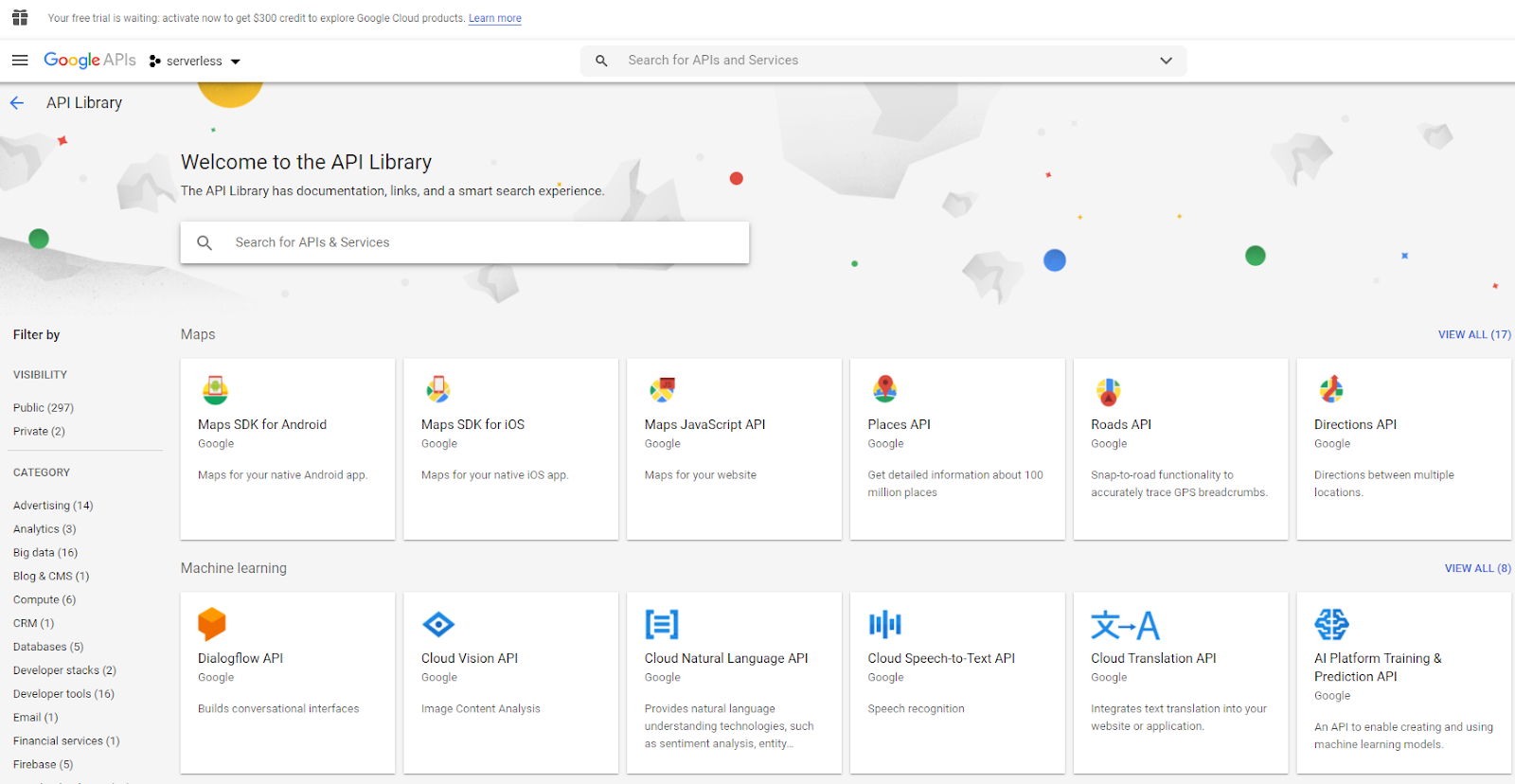Viewport: 1515px width, 784px height.
Task: Open the Roads API title
Action: pos(1121,424)
